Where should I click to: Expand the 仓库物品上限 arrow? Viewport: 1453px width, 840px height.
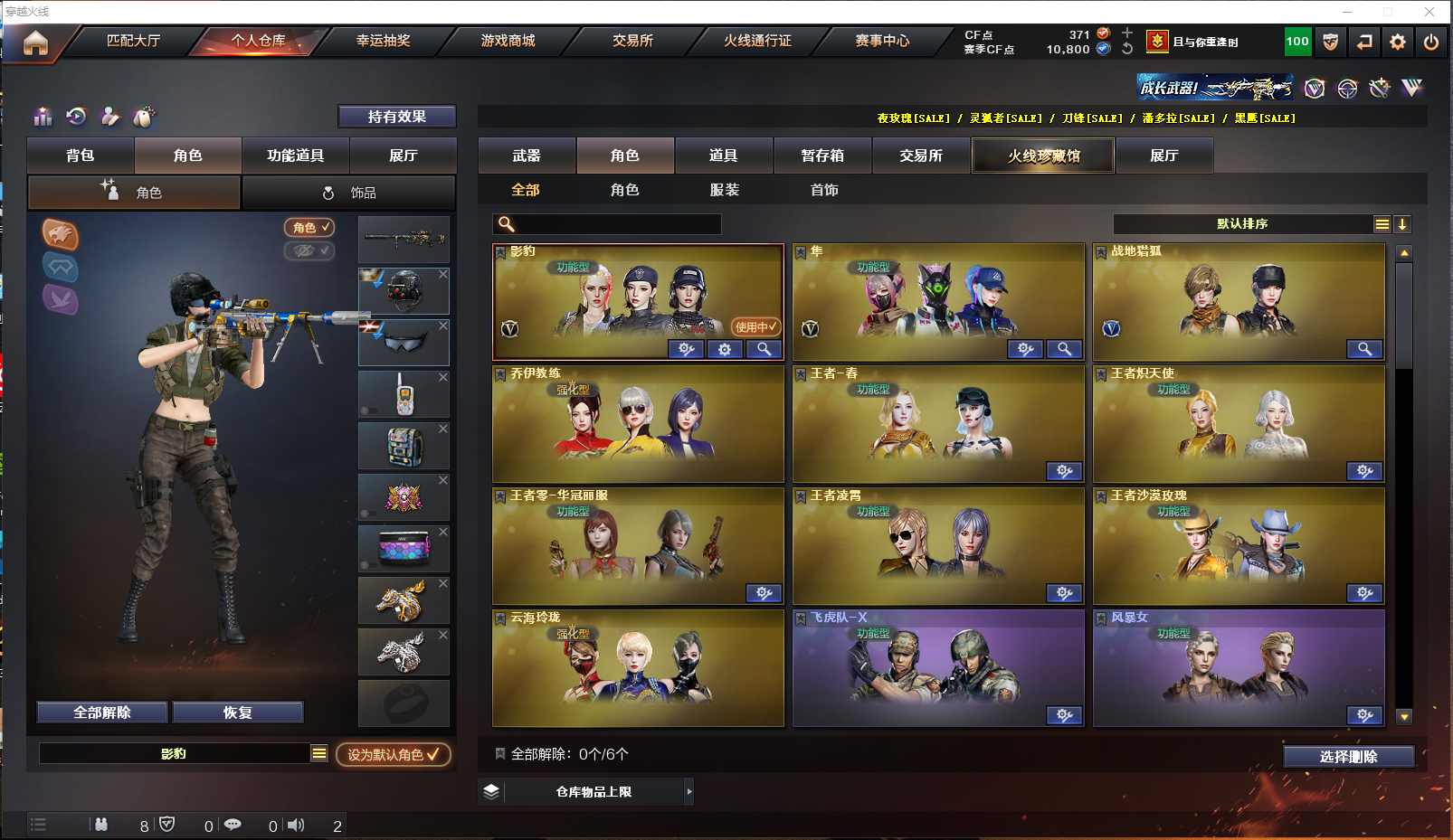(x=689, y=792)
